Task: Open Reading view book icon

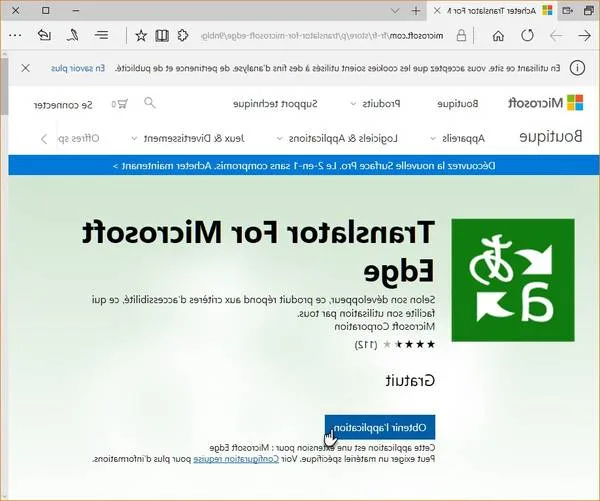Action: point(162,36)
